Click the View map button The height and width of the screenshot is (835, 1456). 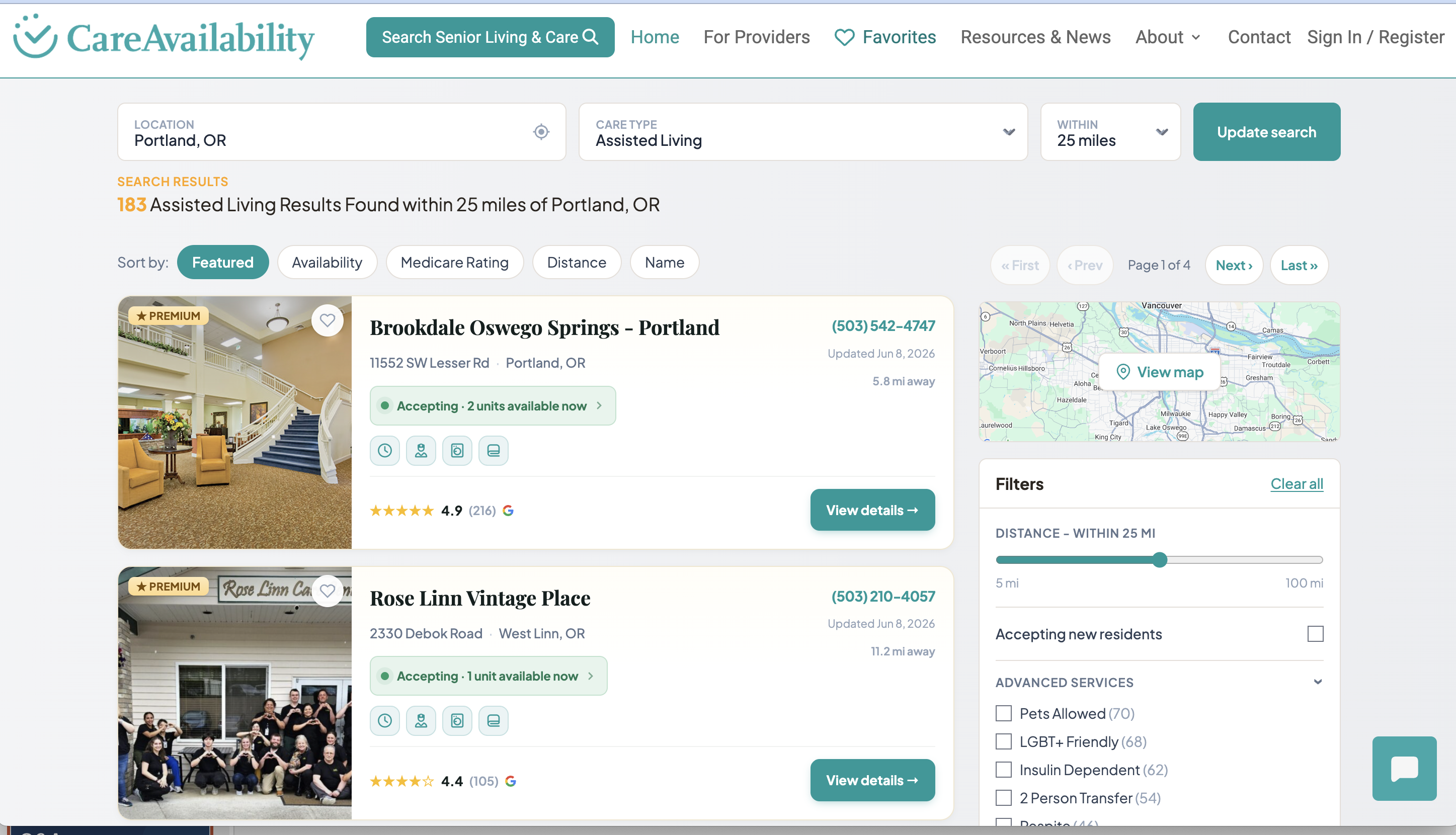1160,372
